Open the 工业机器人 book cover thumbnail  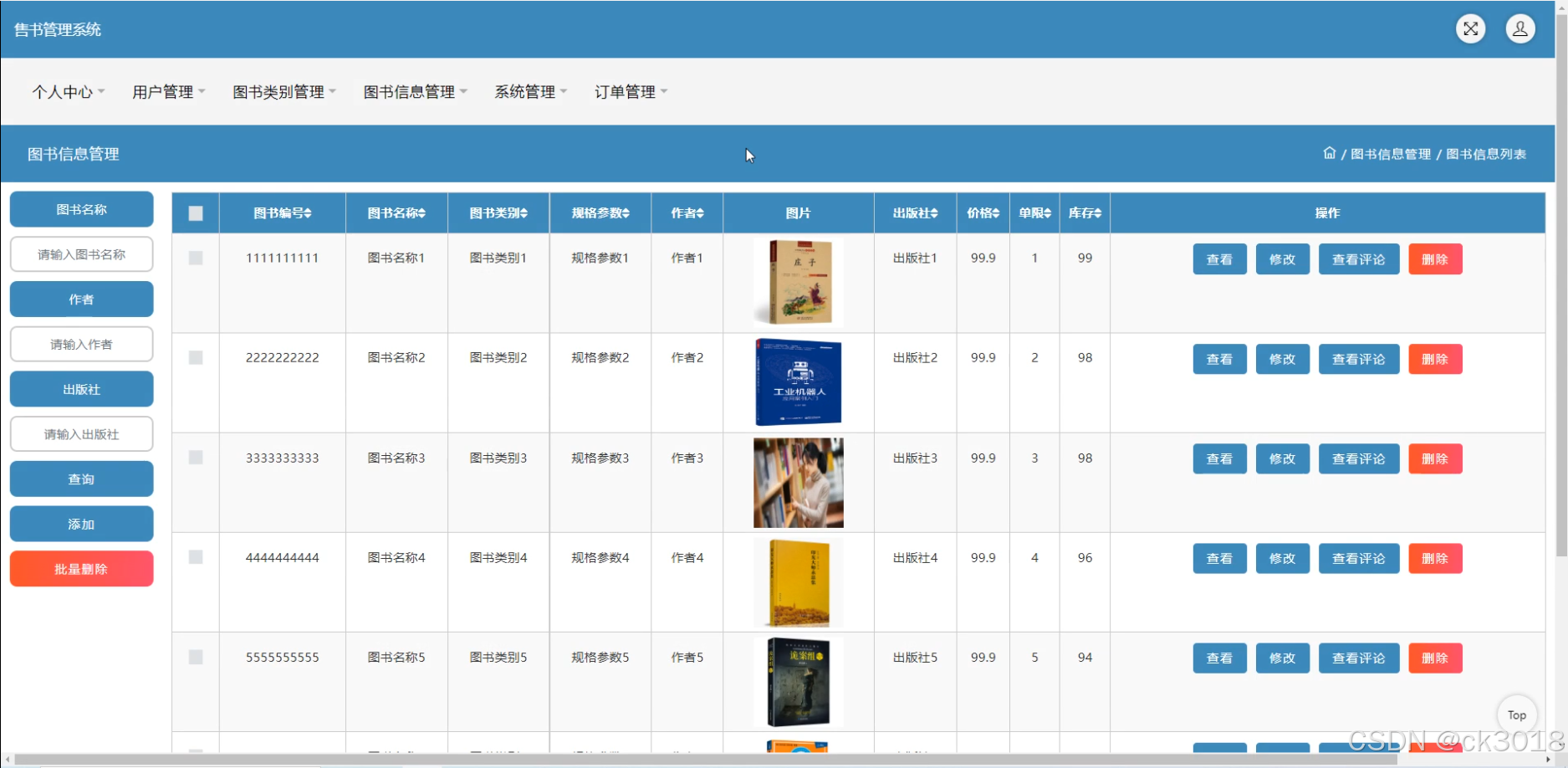798,382
